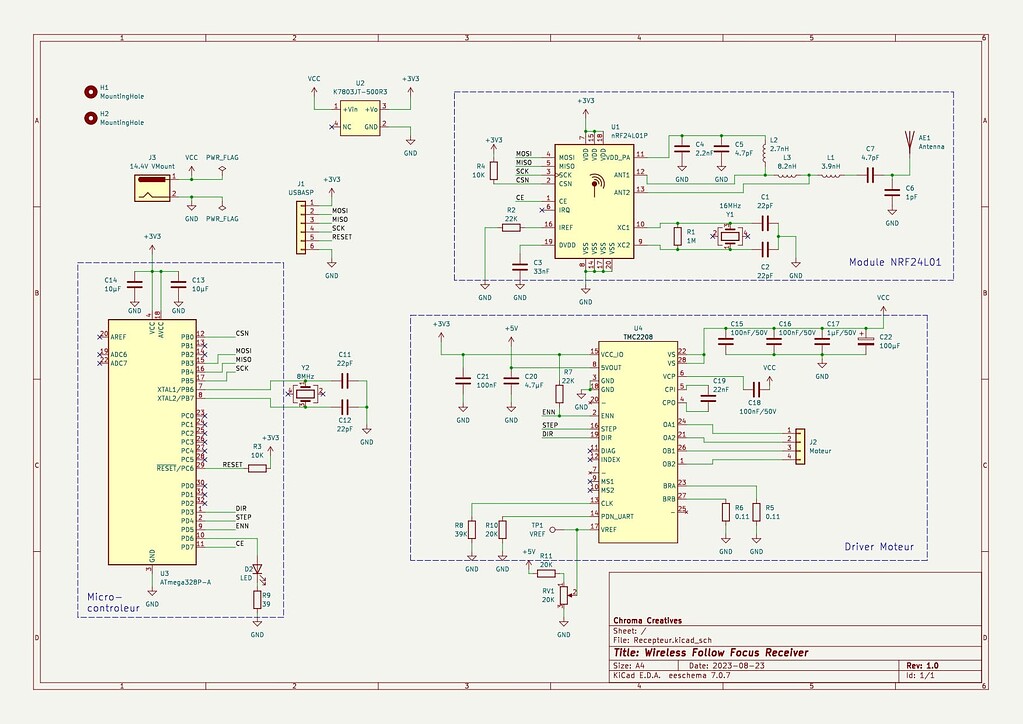Select the LED symbol D2
Image resolution: width=1023 pixels, height=724 pixels.
click(x=258, y=567)
